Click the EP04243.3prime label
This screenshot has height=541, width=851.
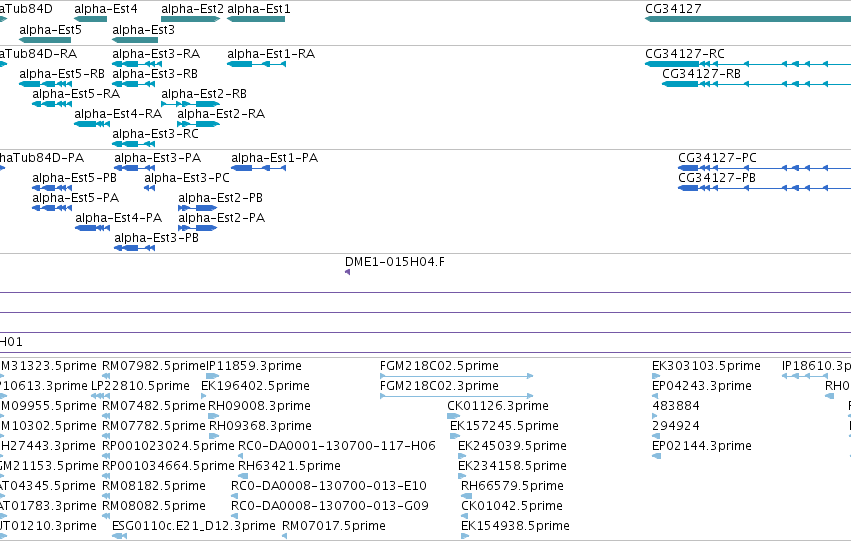coord(702,386)
